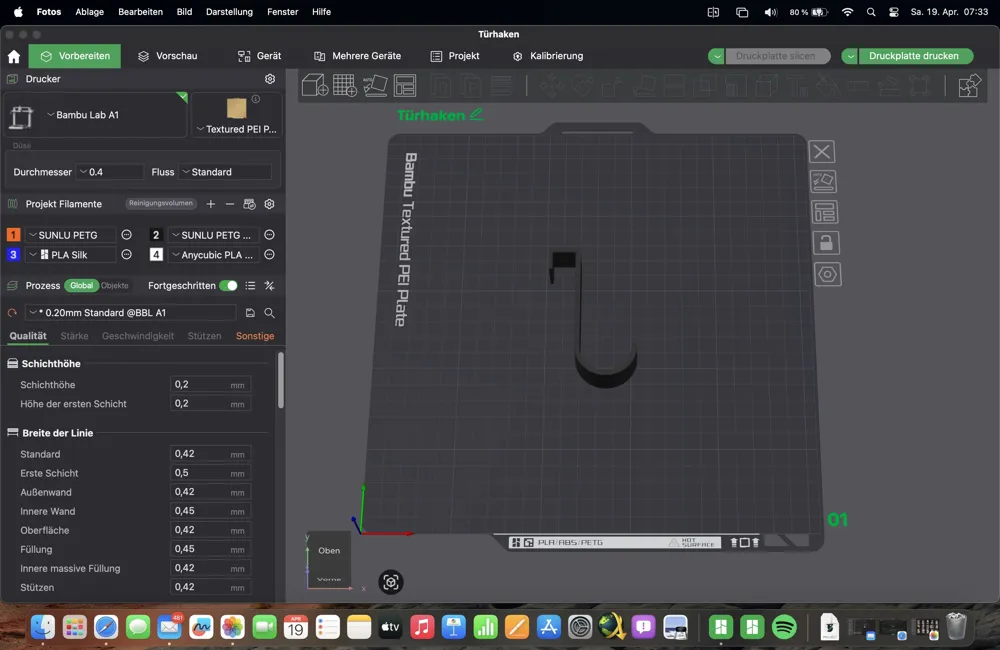Click Druckplatte slicen button

(x=776, y=56)
